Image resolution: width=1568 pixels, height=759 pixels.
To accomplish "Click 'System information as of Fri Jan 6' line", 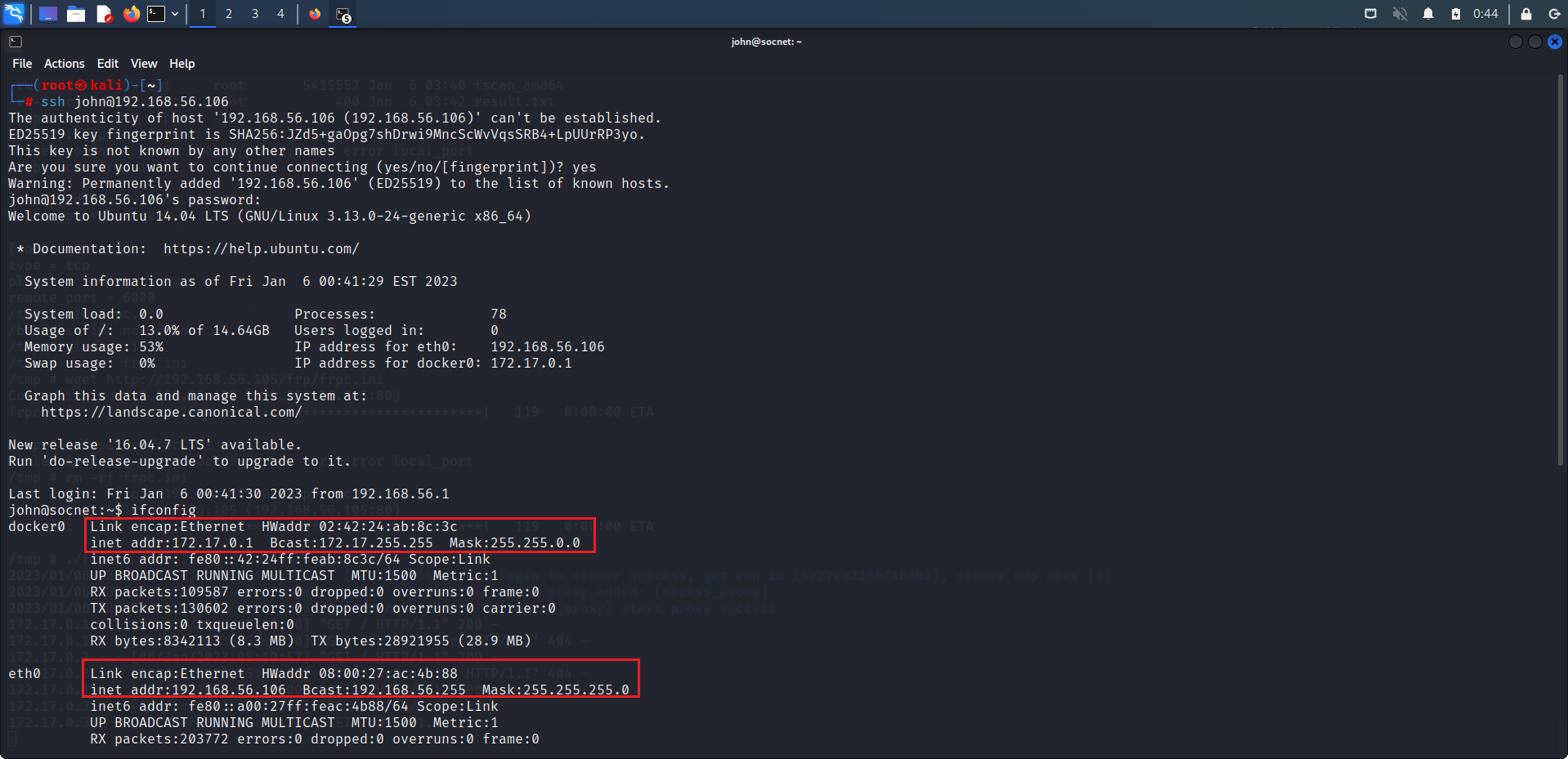I will pyautogui.click(x=241, y=281).
